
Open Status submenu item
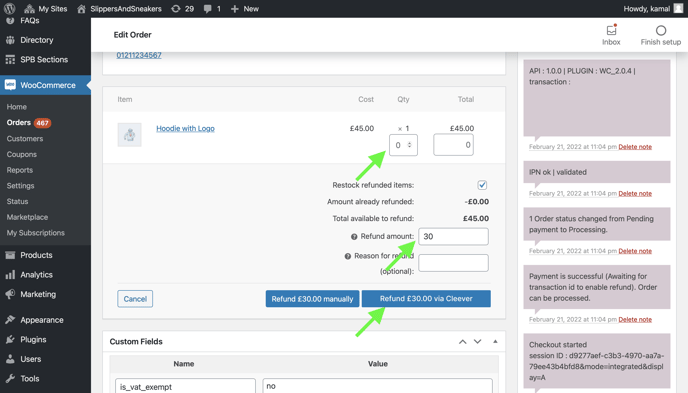(17, 201)
